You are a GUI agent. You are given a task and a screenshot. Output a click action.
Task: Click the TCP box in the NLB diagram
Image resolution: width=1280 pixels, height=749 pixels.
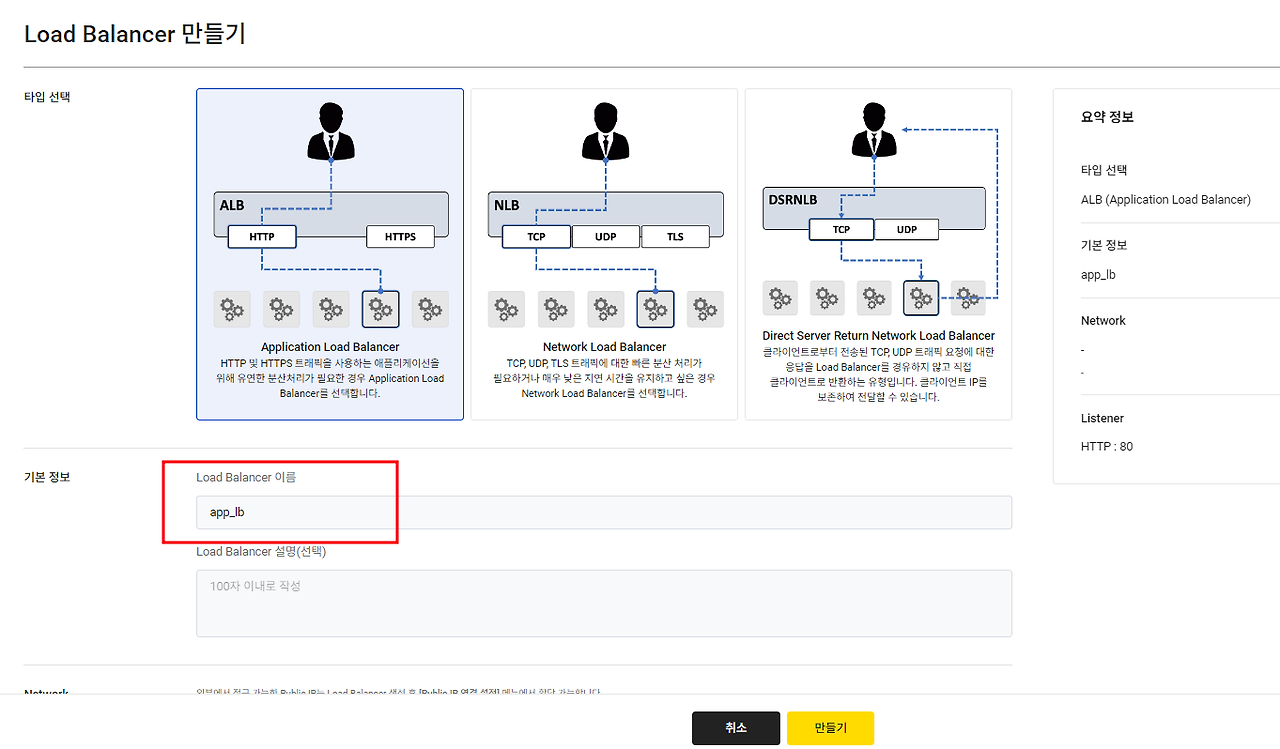(x=536, y=237)
